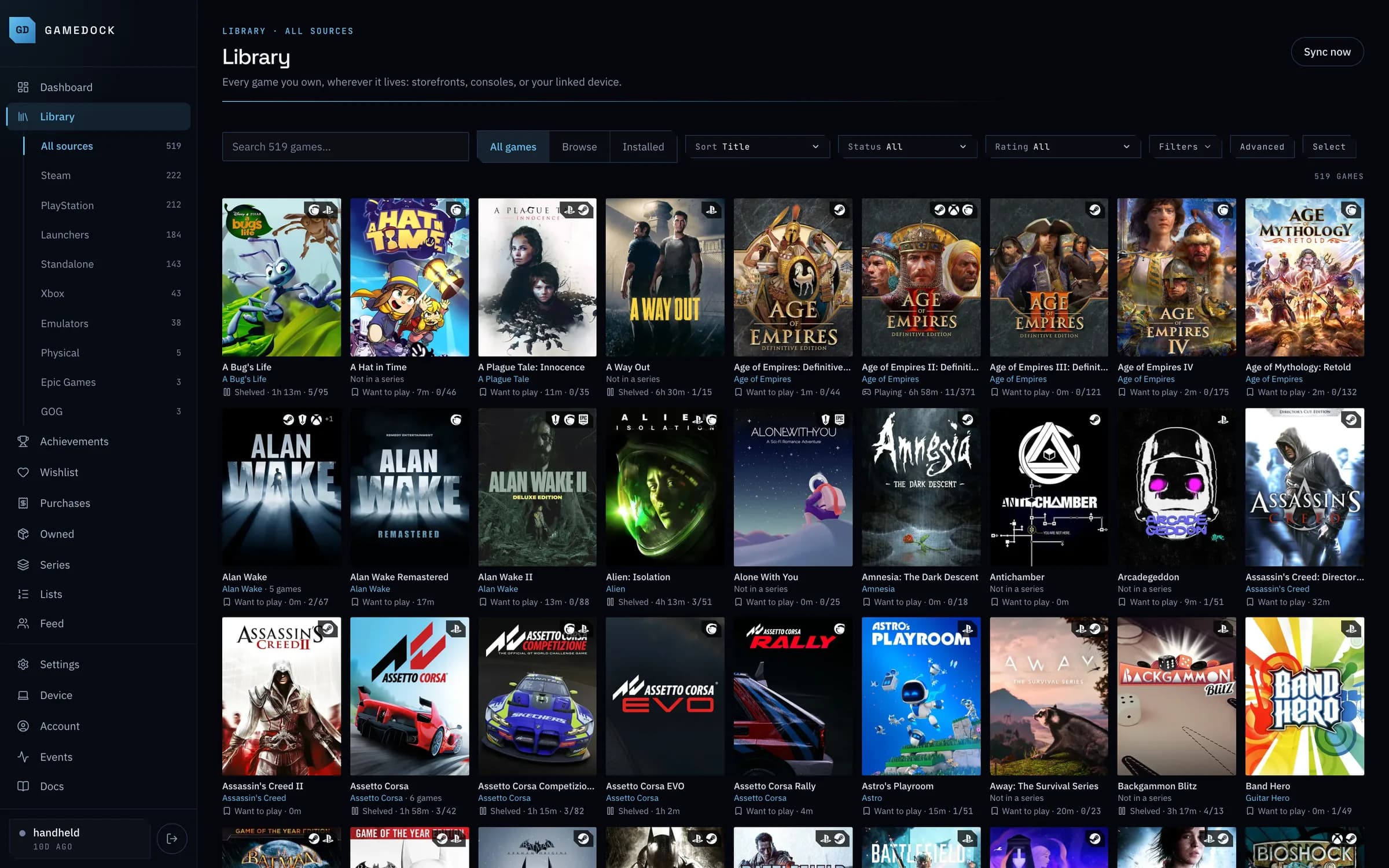Click the Series stacked layers icon
The width and height of the screenshot is (1389, 868).
tap(23, 565)
